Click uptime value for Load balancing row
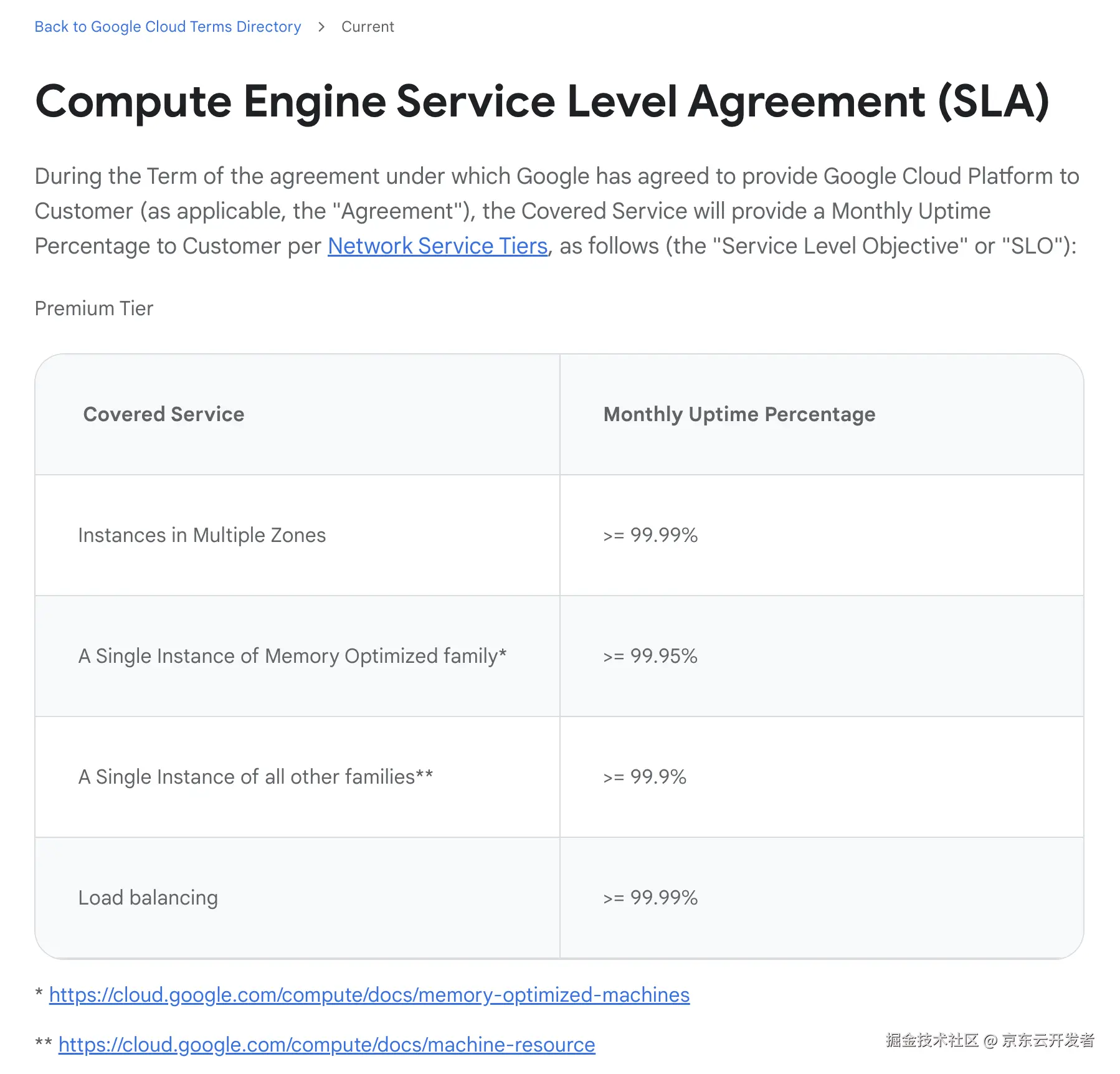 click(x=650, y=898)
